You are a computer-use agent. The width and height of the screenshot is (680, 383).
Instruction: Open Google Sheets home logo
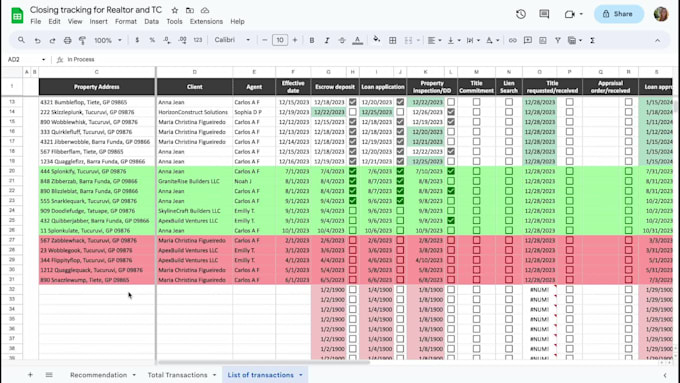(x=17, y=16)
